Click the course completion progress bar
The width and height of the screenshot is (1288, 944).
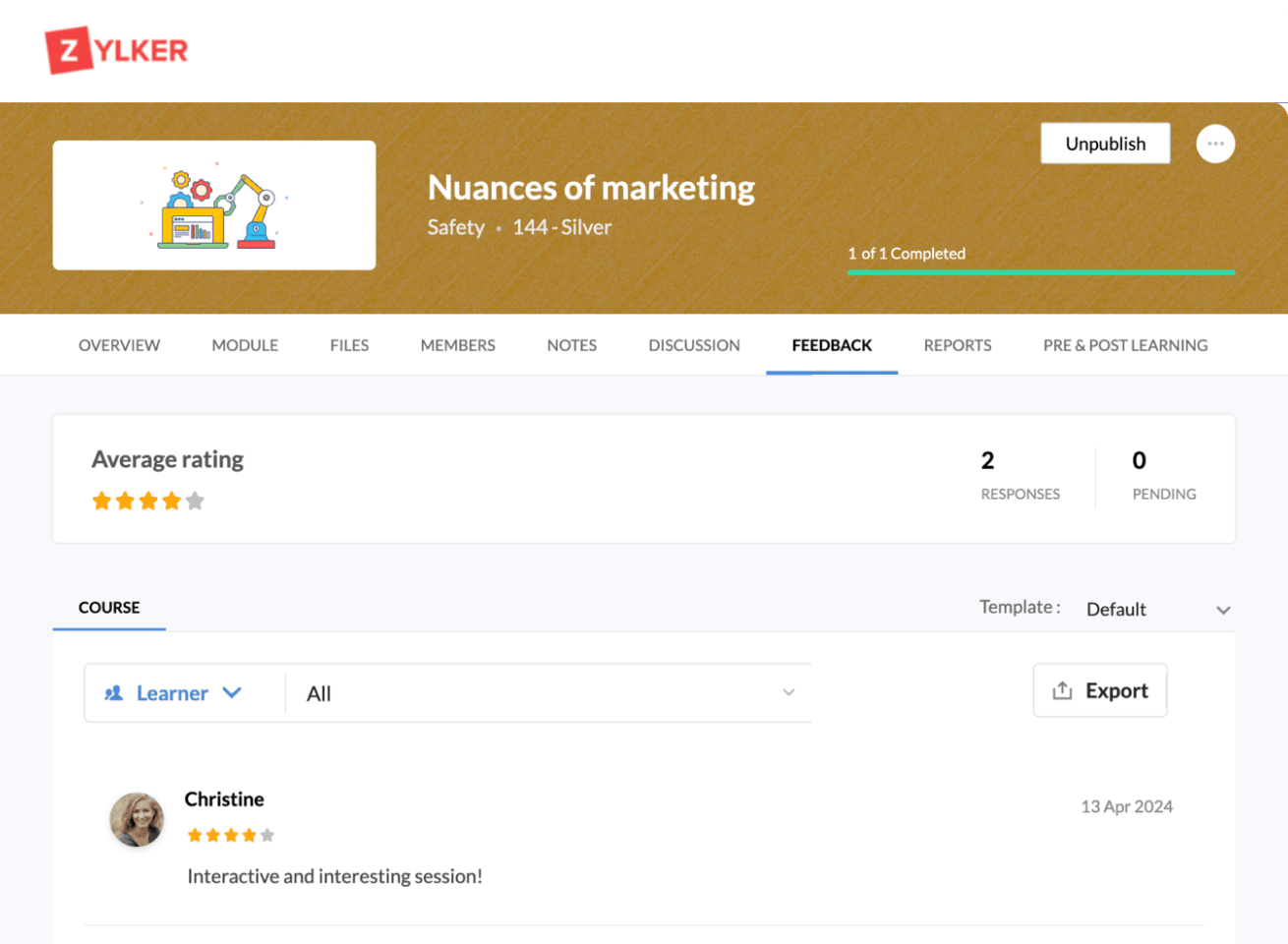tap(1040, 272)
